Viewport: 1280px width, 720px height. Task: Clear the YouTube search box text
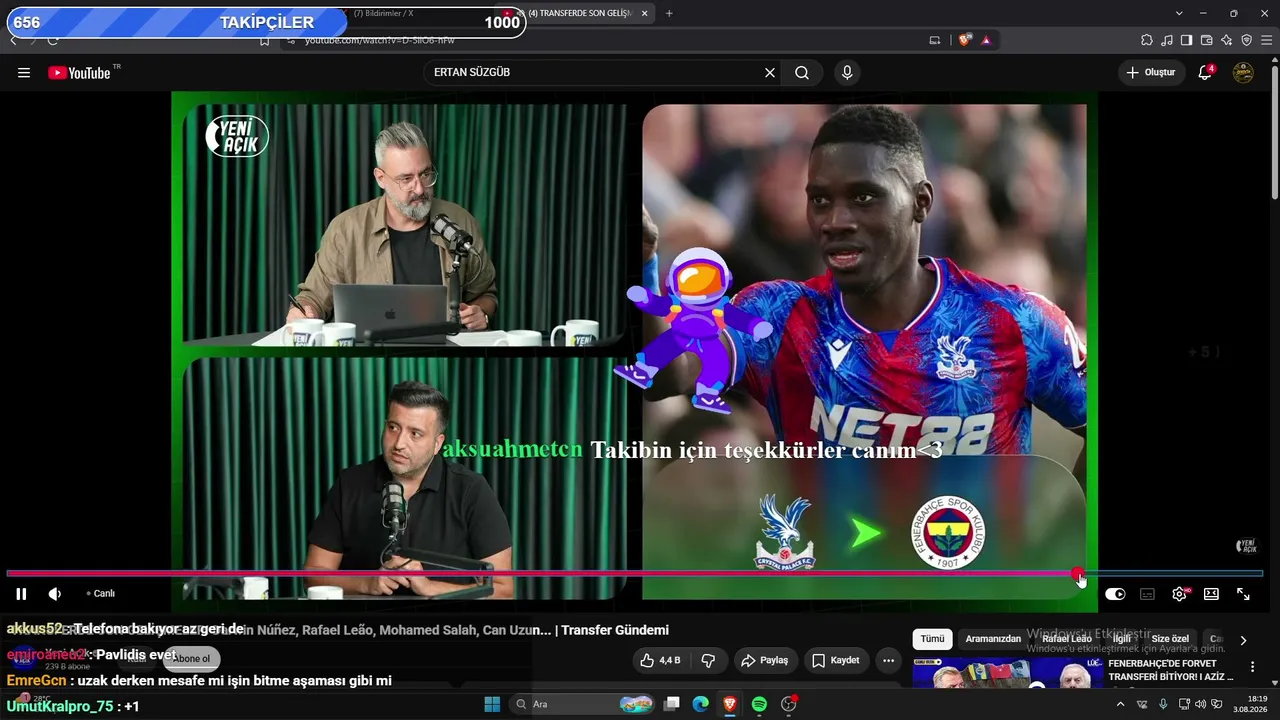pos(770,73)
